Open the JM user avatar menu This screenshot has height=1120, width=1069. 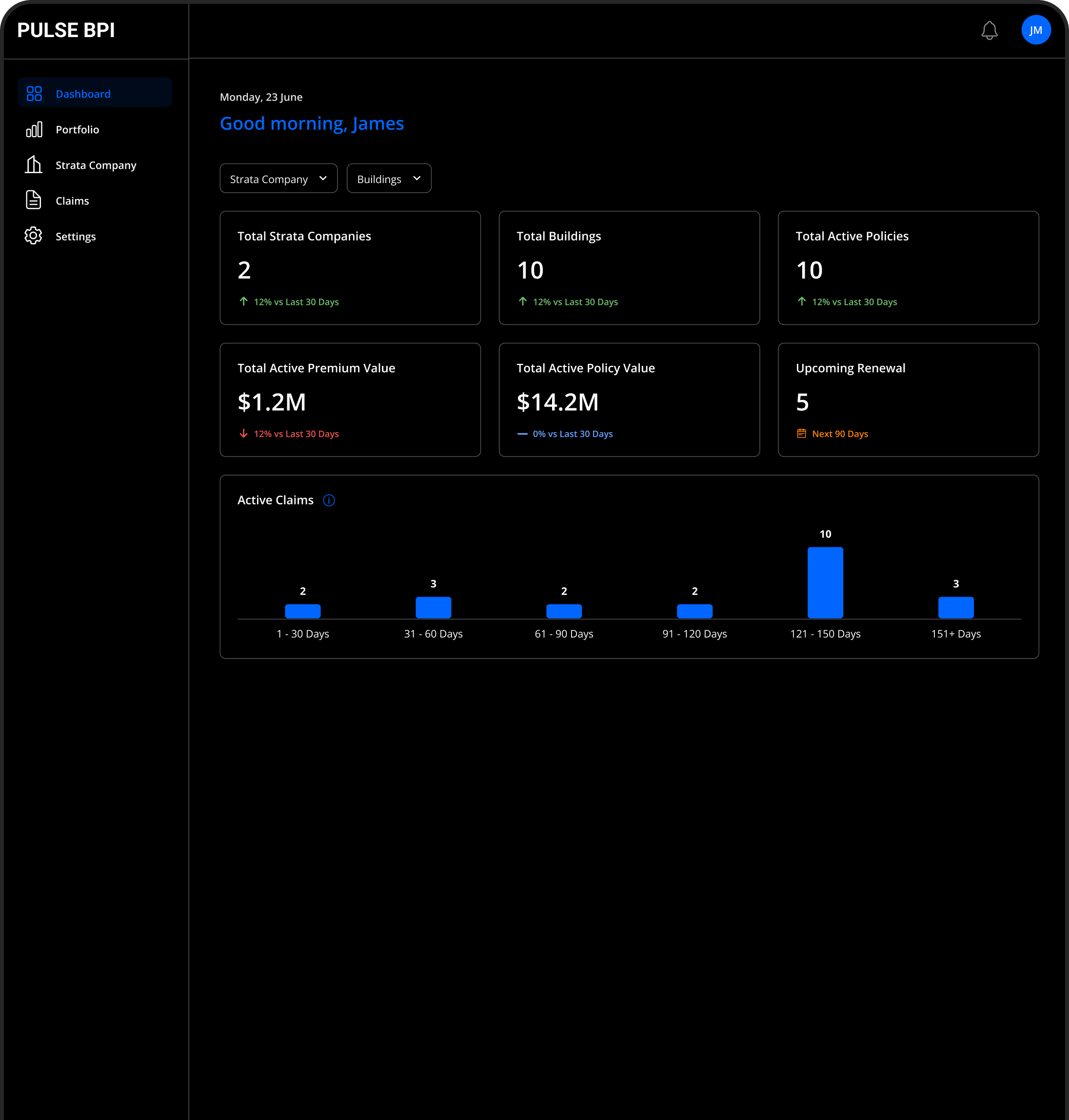(x=1035, y=30)
